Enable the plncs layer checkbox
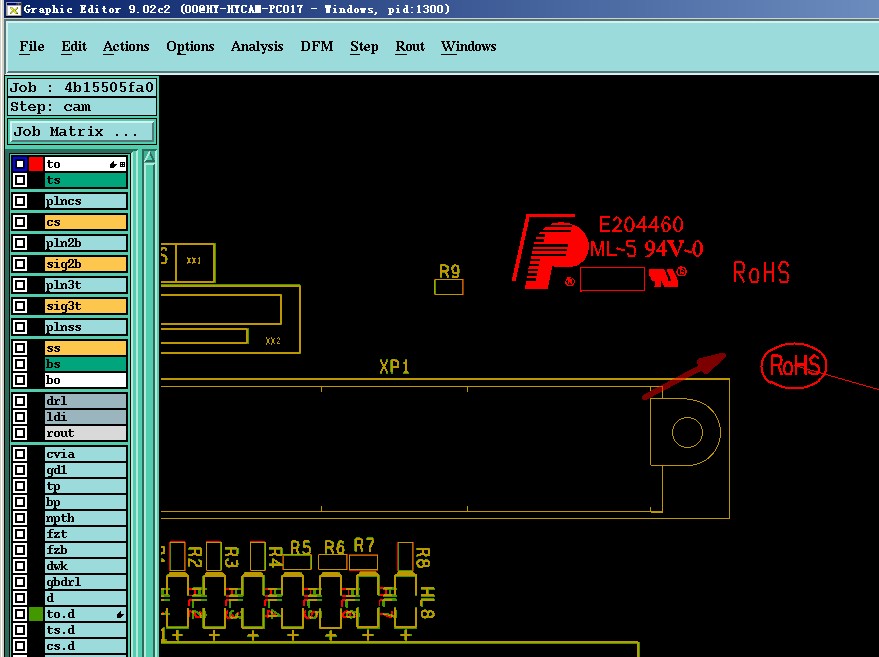Viewport: 879px width, 657px height. 20,201
